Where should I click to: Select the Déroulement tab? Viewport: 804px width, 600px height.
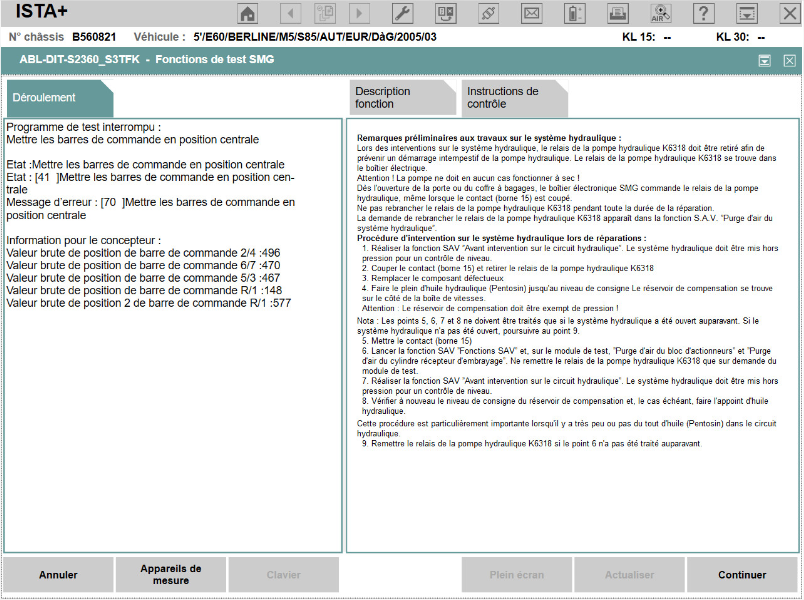click(x=59, y=98)
